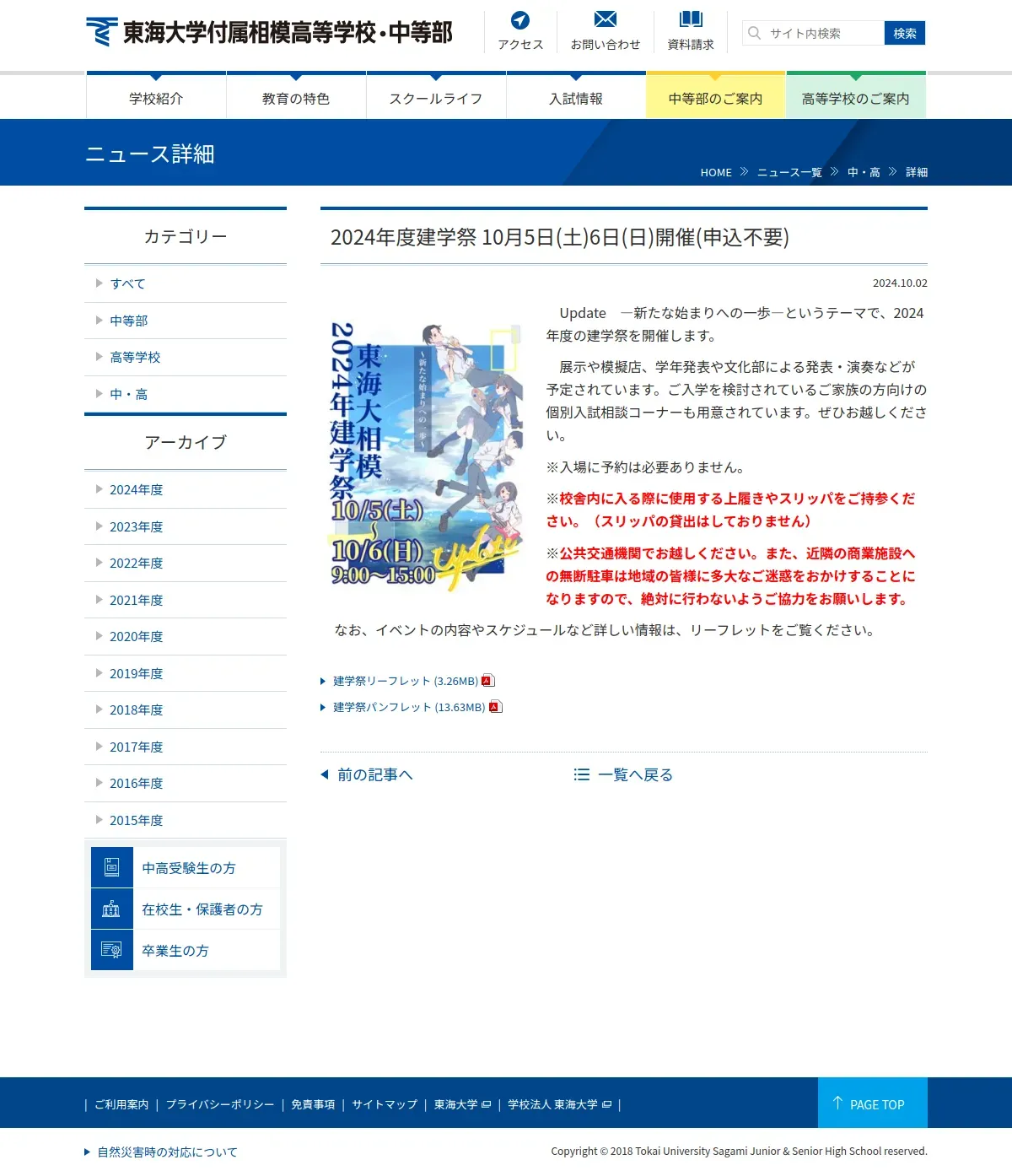Image resolution: width=1012 pixels, height=1176 pixels.
Task: Click the article date 2024.10.02
Action: 900,283
